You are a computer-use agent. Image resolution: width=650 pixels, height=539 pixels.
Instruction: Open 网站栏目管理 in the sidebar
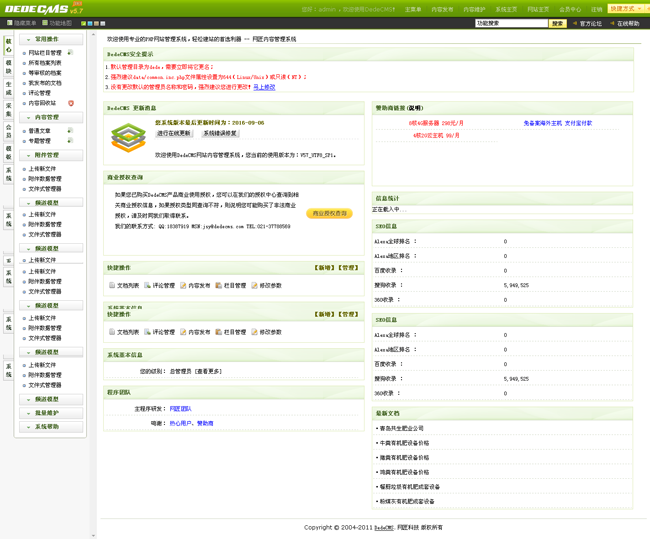point(45,53)
